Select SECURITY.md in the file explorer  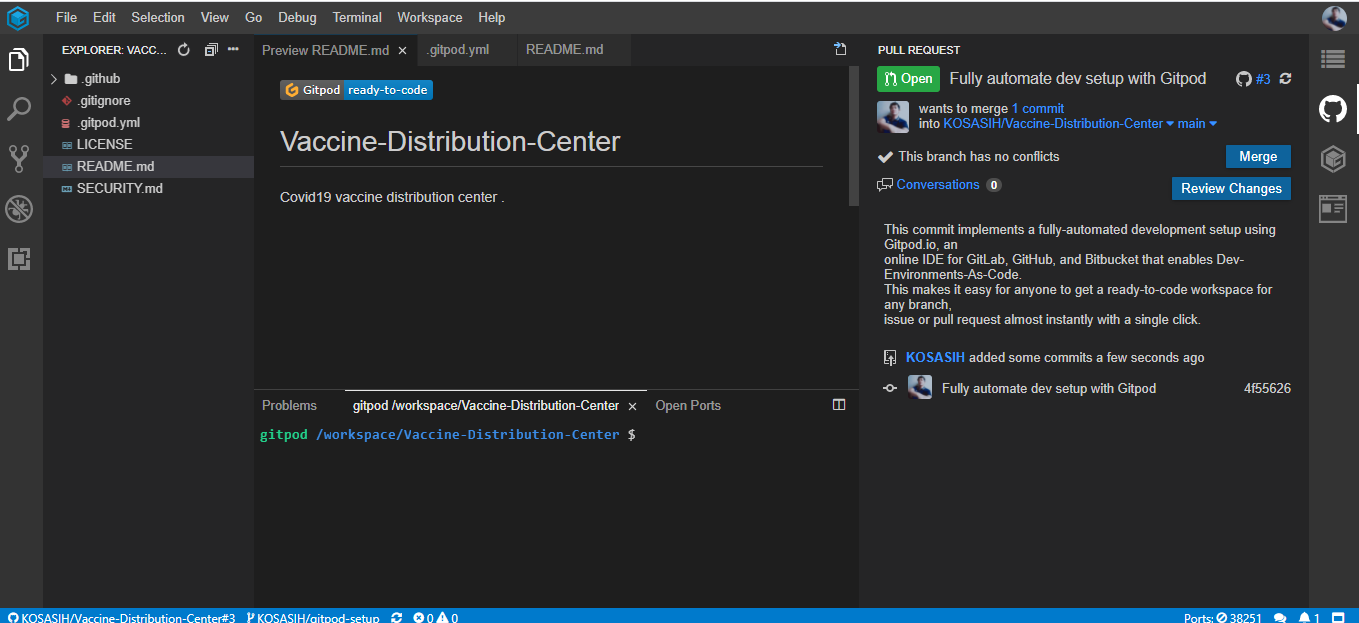[119, 188]
